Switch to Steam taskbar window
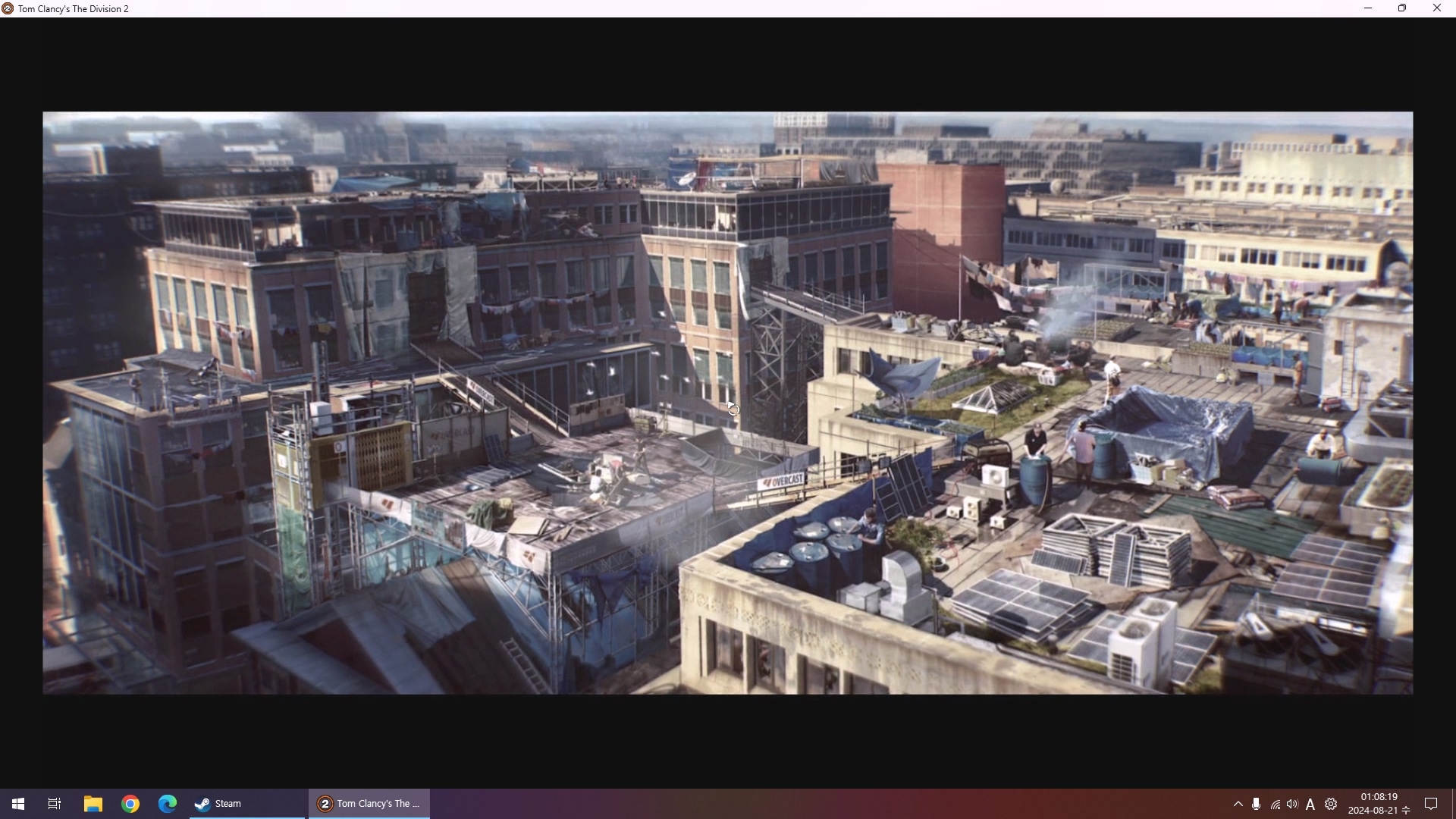The height and width of the screenshot is (819, 1456). pos(246,804)
